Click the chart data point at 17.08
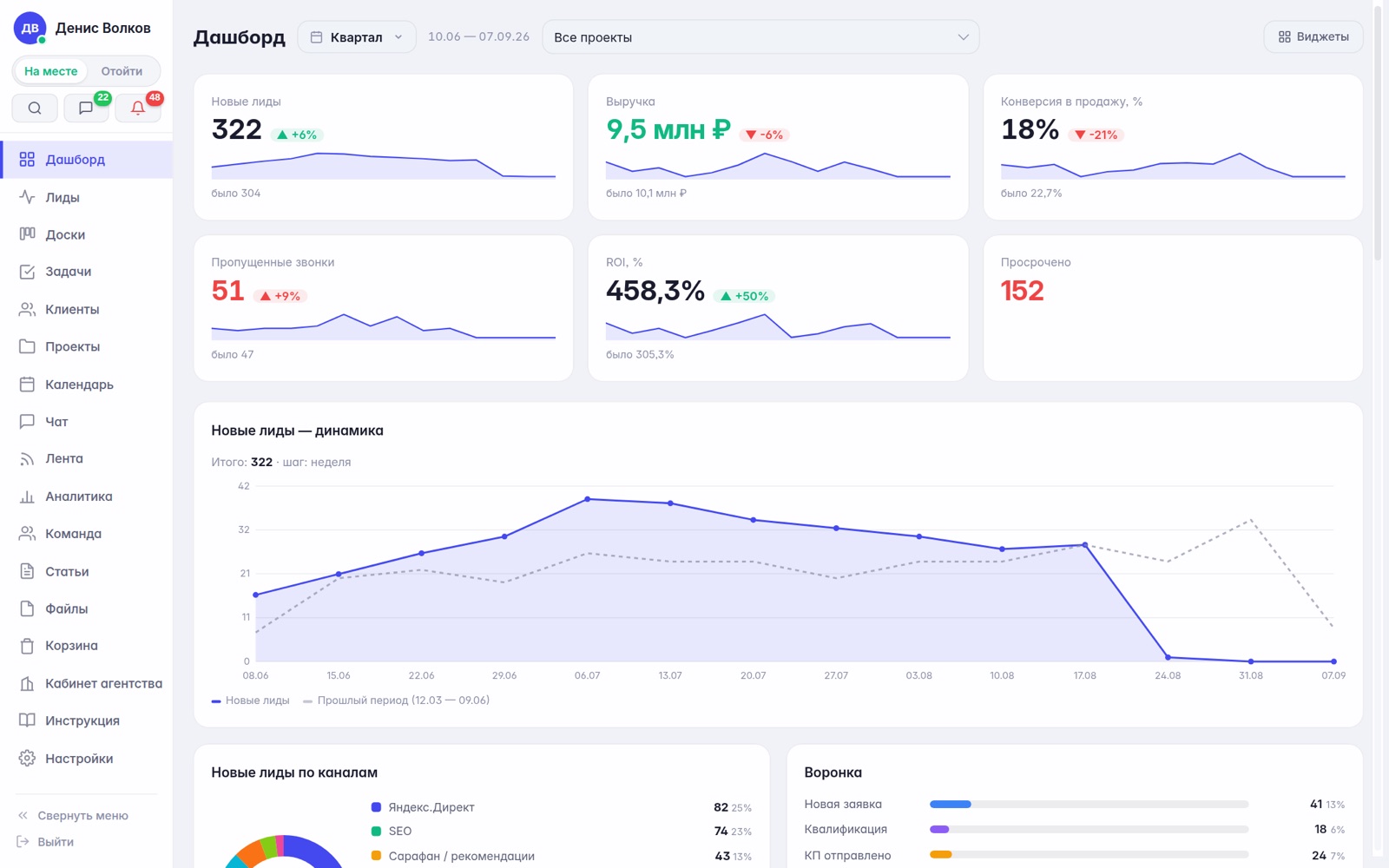This screenshot has width=1389, height=868. click(1085, 545)
